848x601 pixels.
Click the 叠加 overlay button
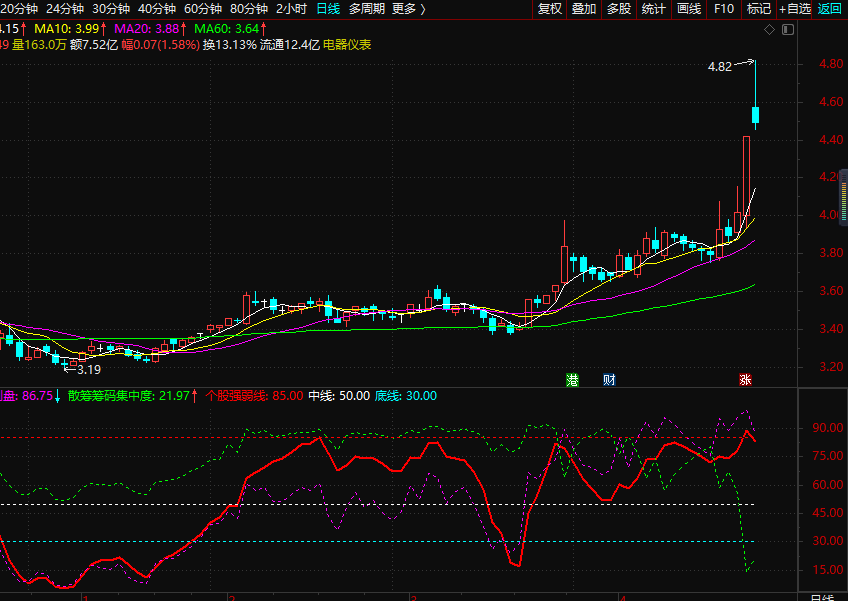click(584, 9)
